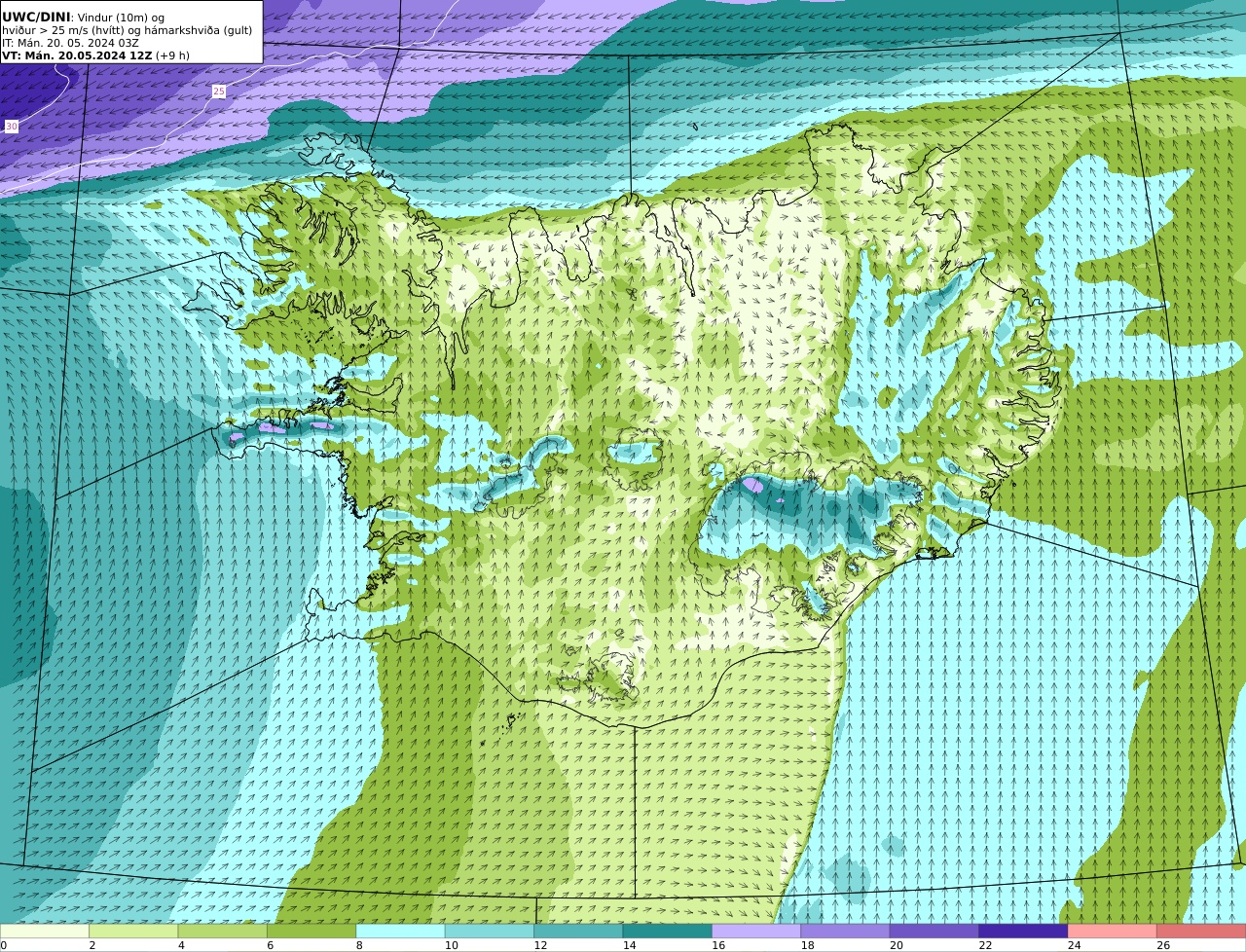
Task: Click the pale cyan 8–10 m/s legend swatch
Action: [x=401, y=931]
